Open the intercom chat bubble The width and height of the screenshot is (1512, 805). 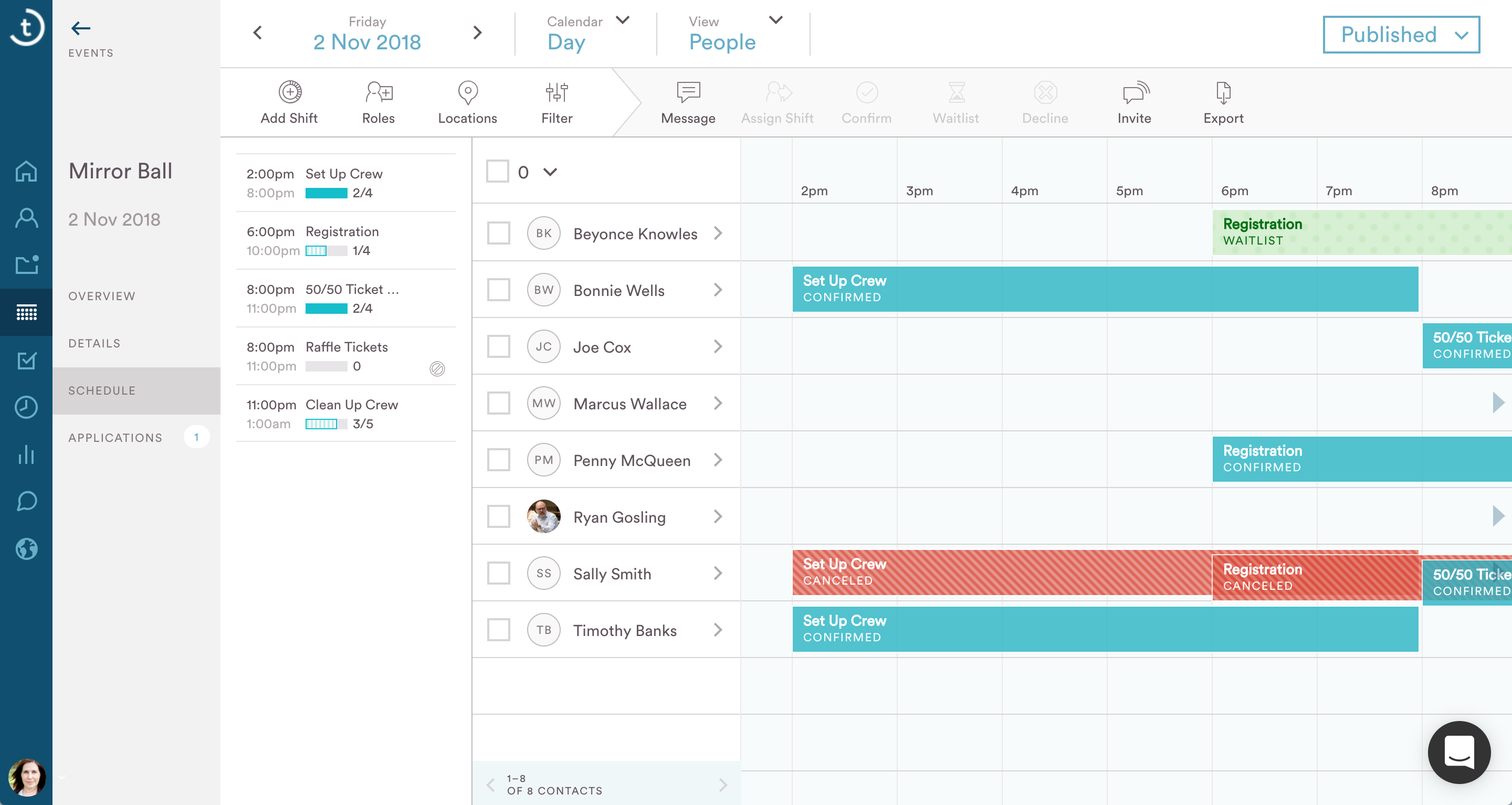1458,752
